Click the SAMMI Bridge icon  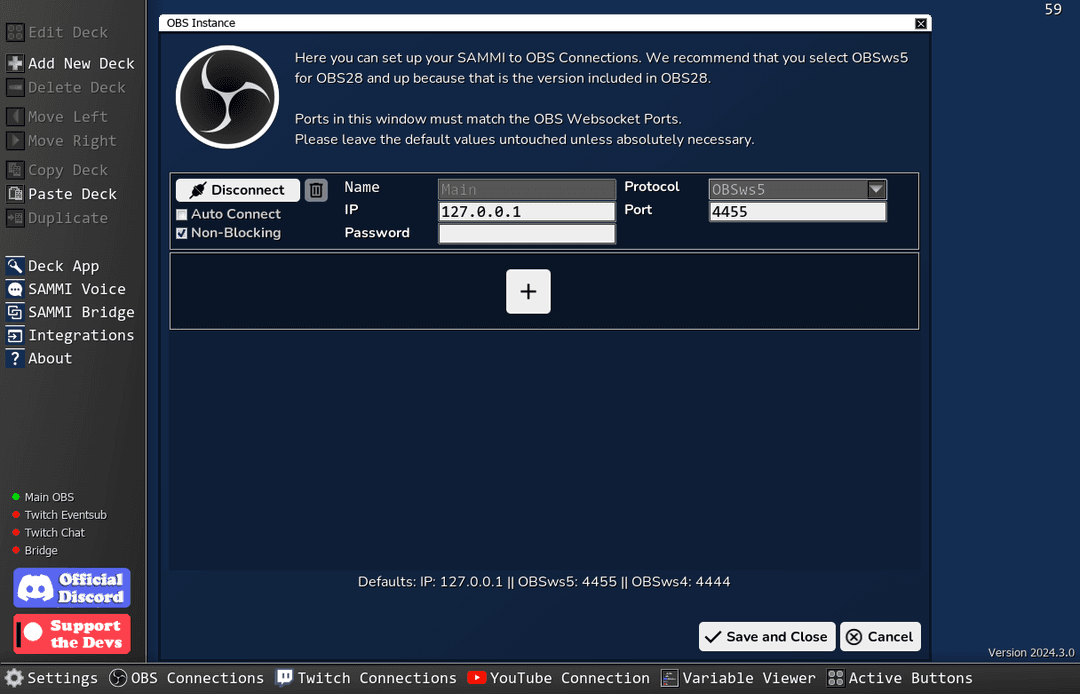point(15,312)
